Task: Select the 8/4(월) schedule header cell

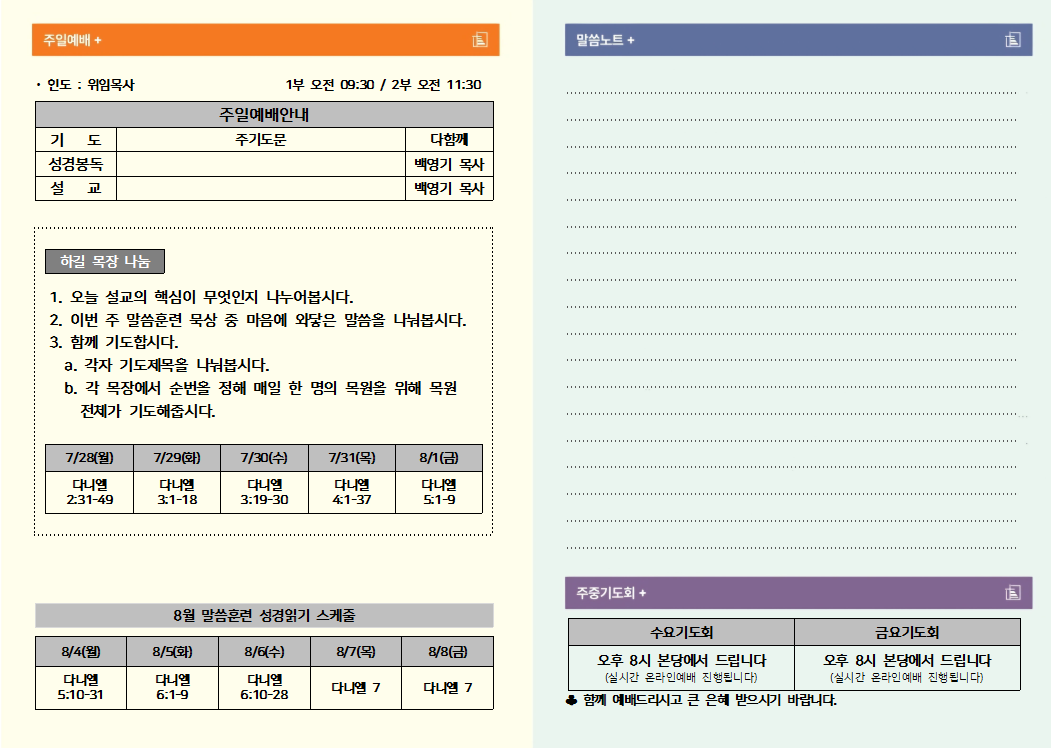Action: [80, 651]
